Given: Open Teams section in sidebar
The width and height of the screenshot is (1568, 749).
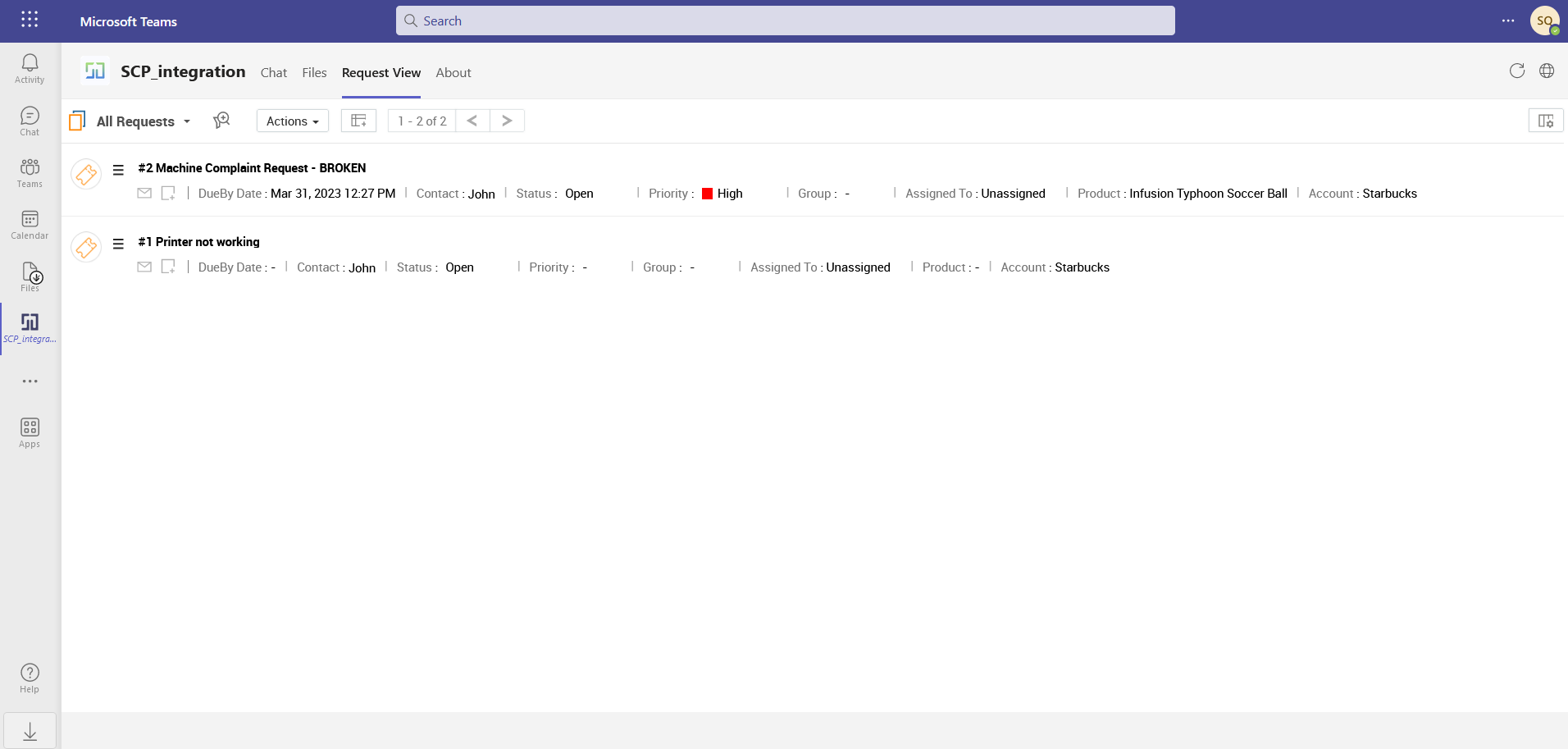Looking at the screenshot, I should (30, 173).
